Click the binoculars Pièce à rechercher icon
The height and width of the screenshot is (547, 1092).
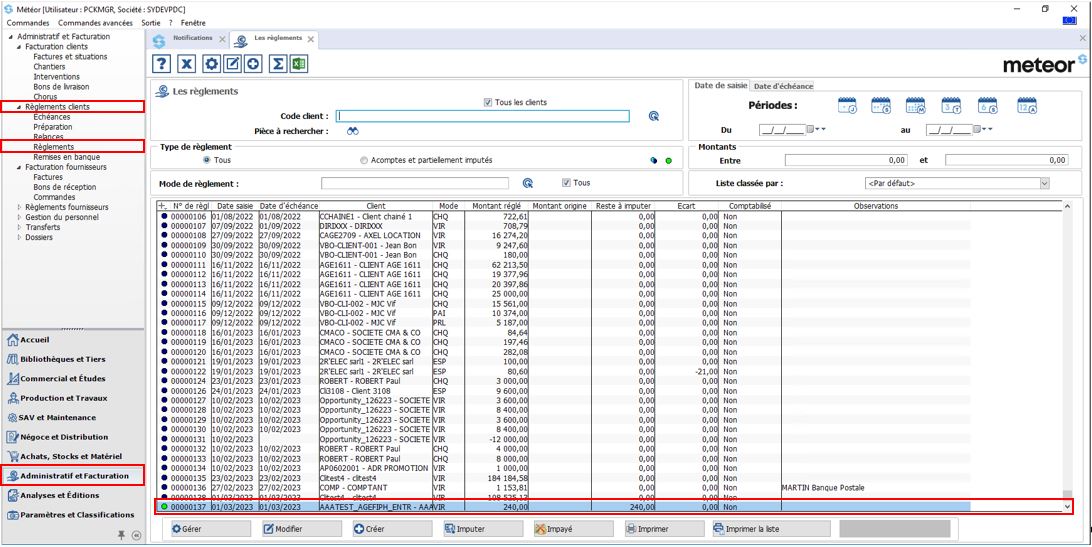pos(352,131)
